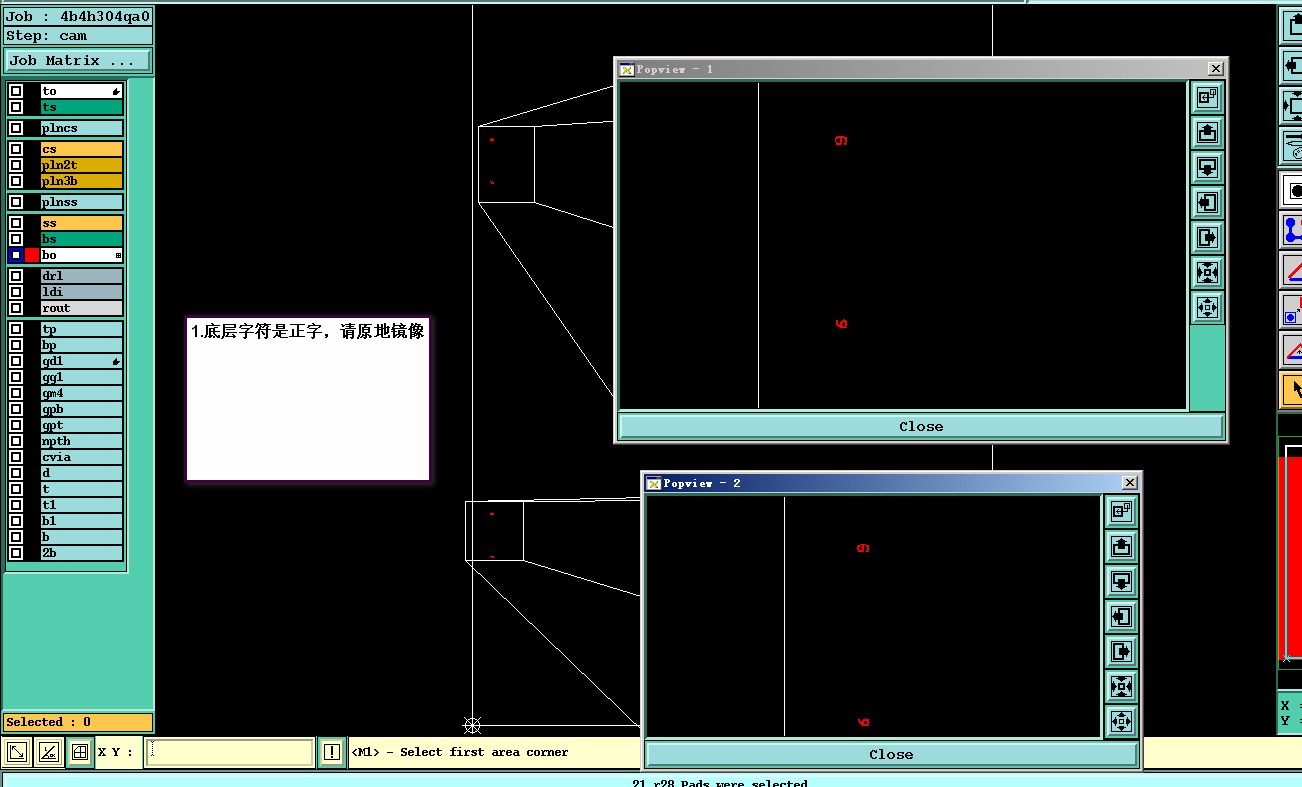Click the Job : 4b4h304qa0 label
The height and width of the screenshot is (787, 1302).
[78, 16]
